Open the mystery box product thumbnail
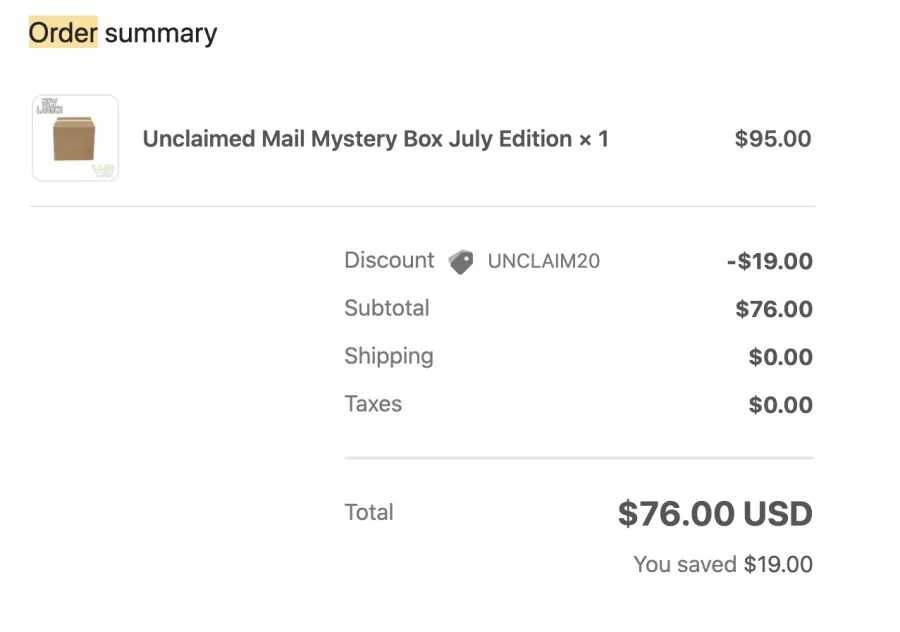Screen dimensions: 900x632 (75, 138)
